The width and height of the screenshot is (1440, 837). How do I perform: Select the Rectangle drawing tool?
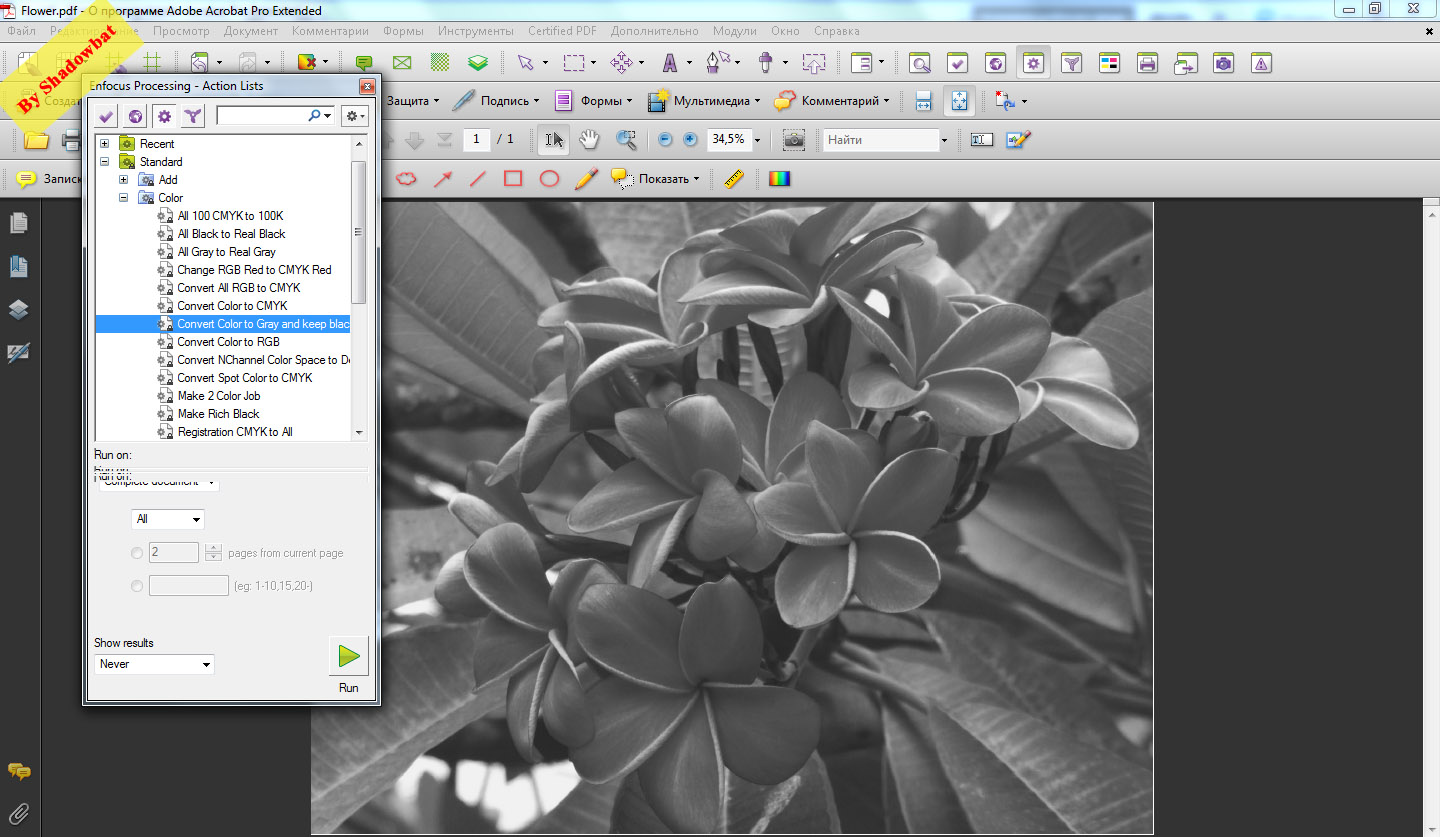pos(513,179)
